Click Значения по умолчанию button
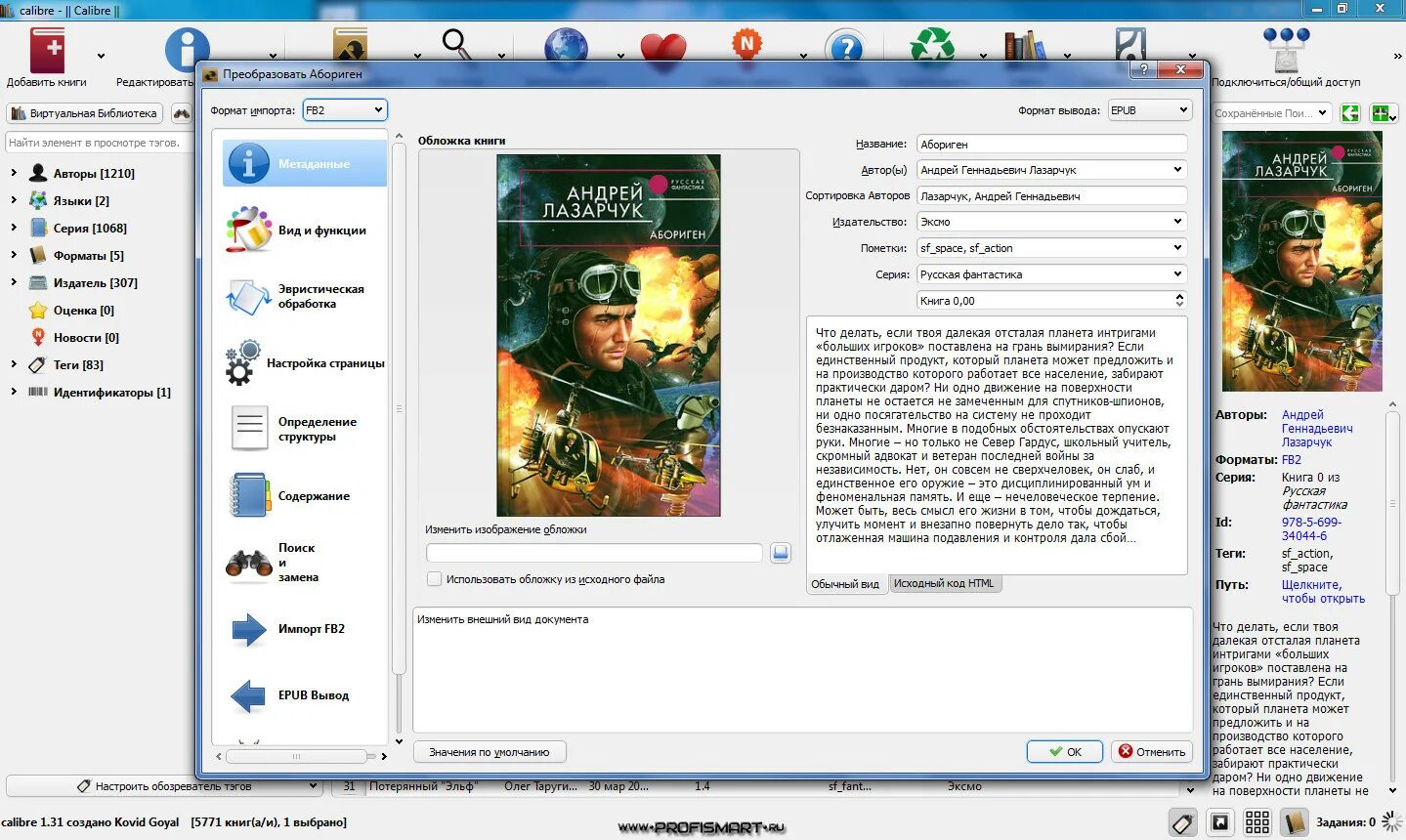This screenshot has height=840, width=1406. coord(490,752)
